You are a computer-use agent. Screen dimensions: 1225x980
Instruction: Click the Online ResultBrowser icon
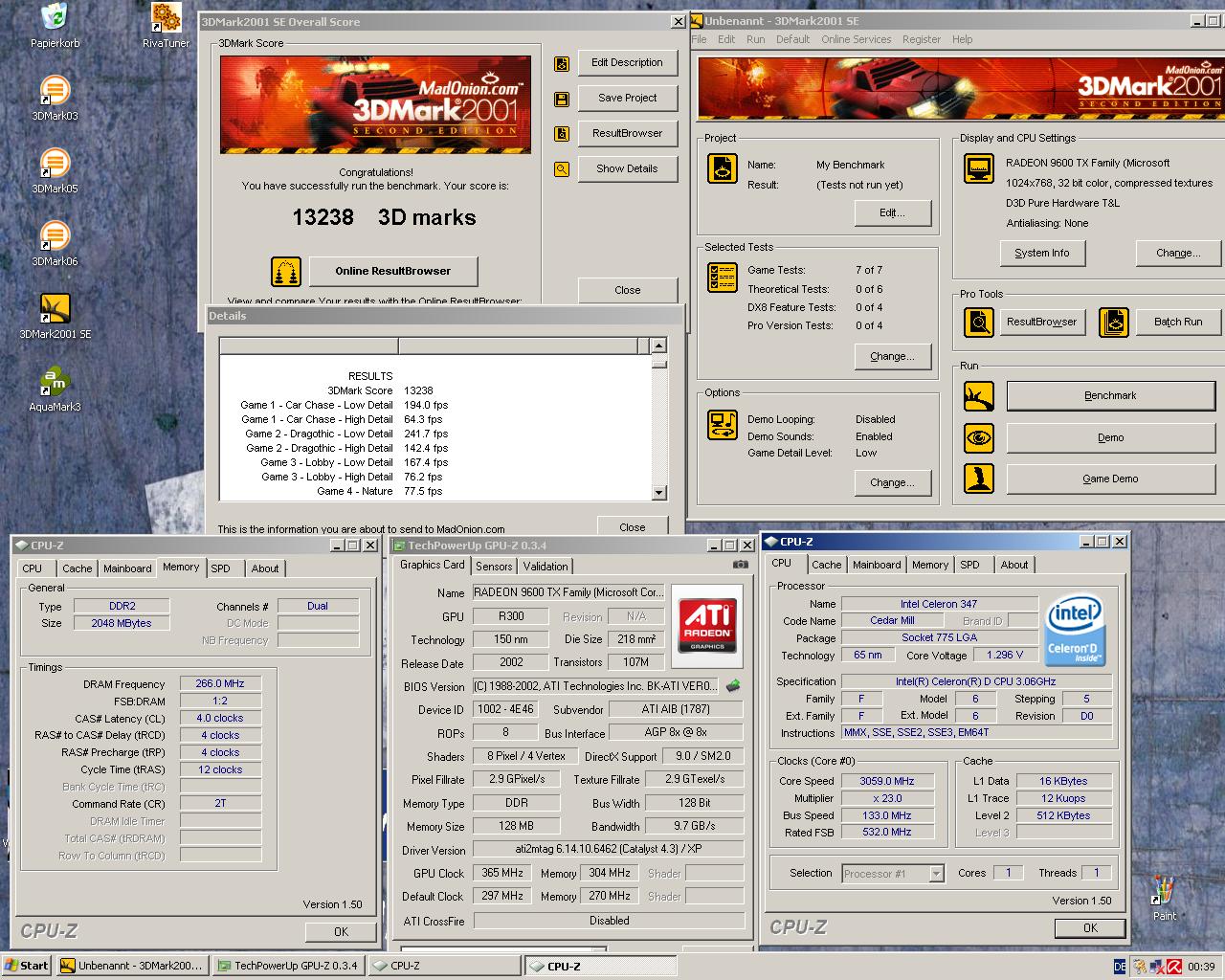[286, 272]
